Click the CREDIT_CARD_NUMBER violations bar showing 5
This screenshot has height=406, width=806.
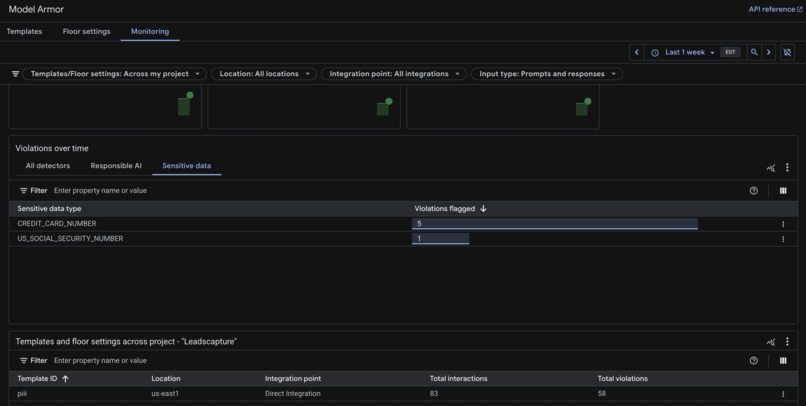555,224
